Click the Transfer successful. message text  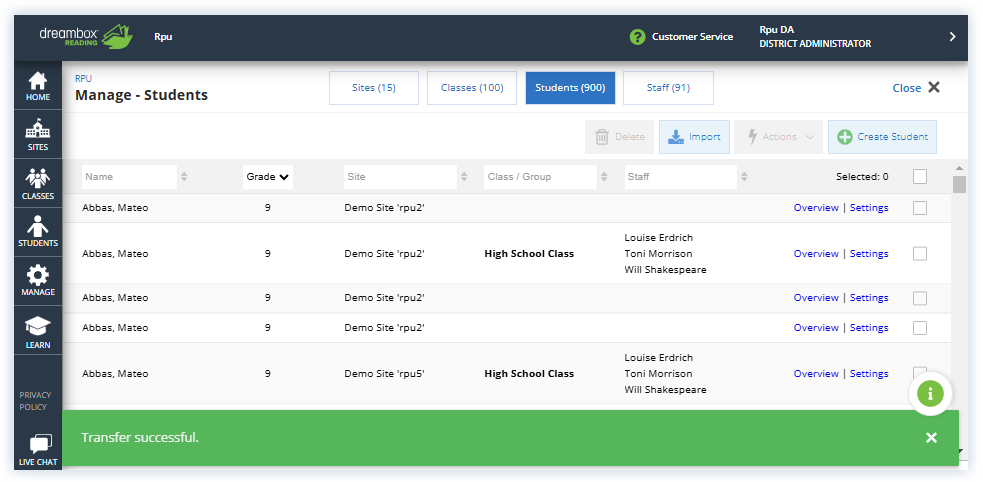(x=140, y=437)
